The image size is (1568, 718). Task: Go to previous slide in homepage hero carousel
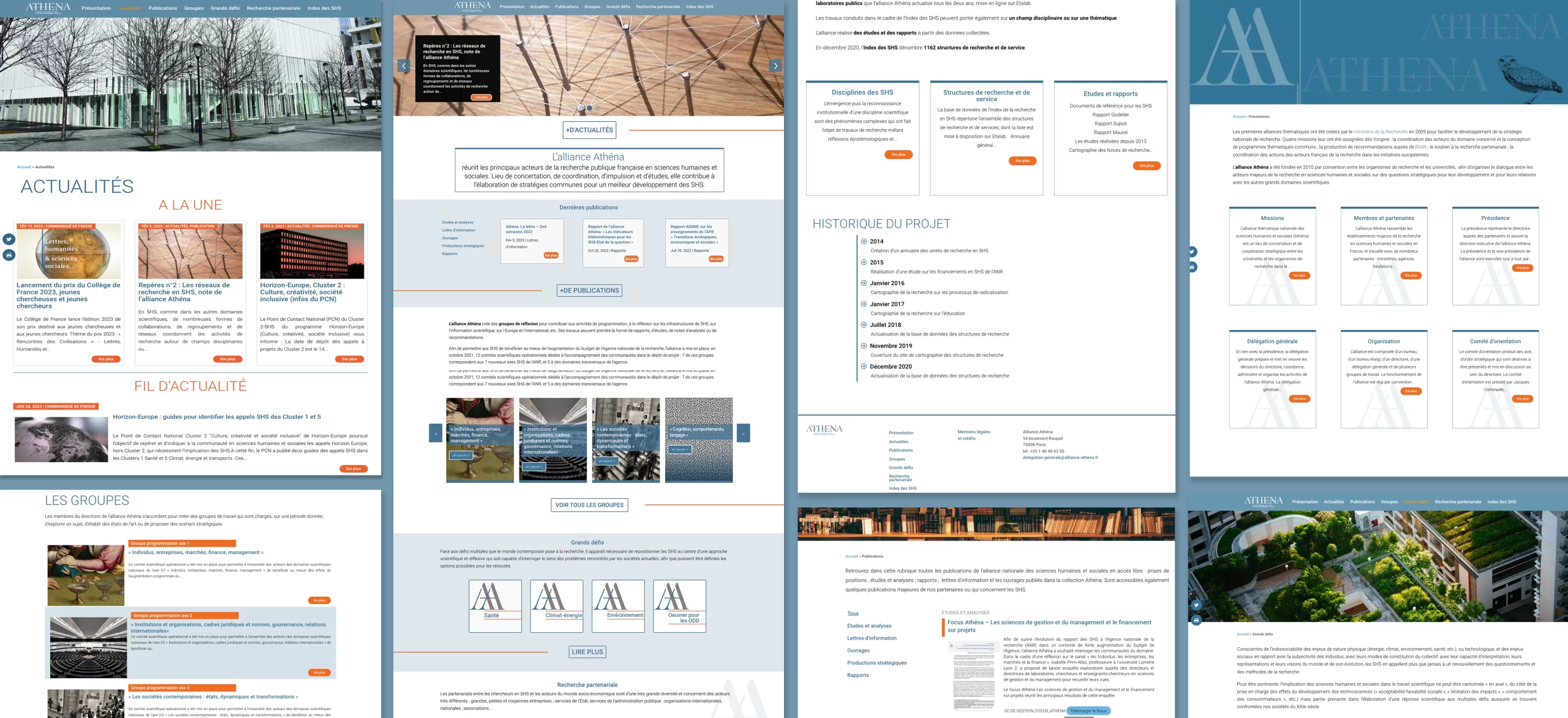click(404, 65)
